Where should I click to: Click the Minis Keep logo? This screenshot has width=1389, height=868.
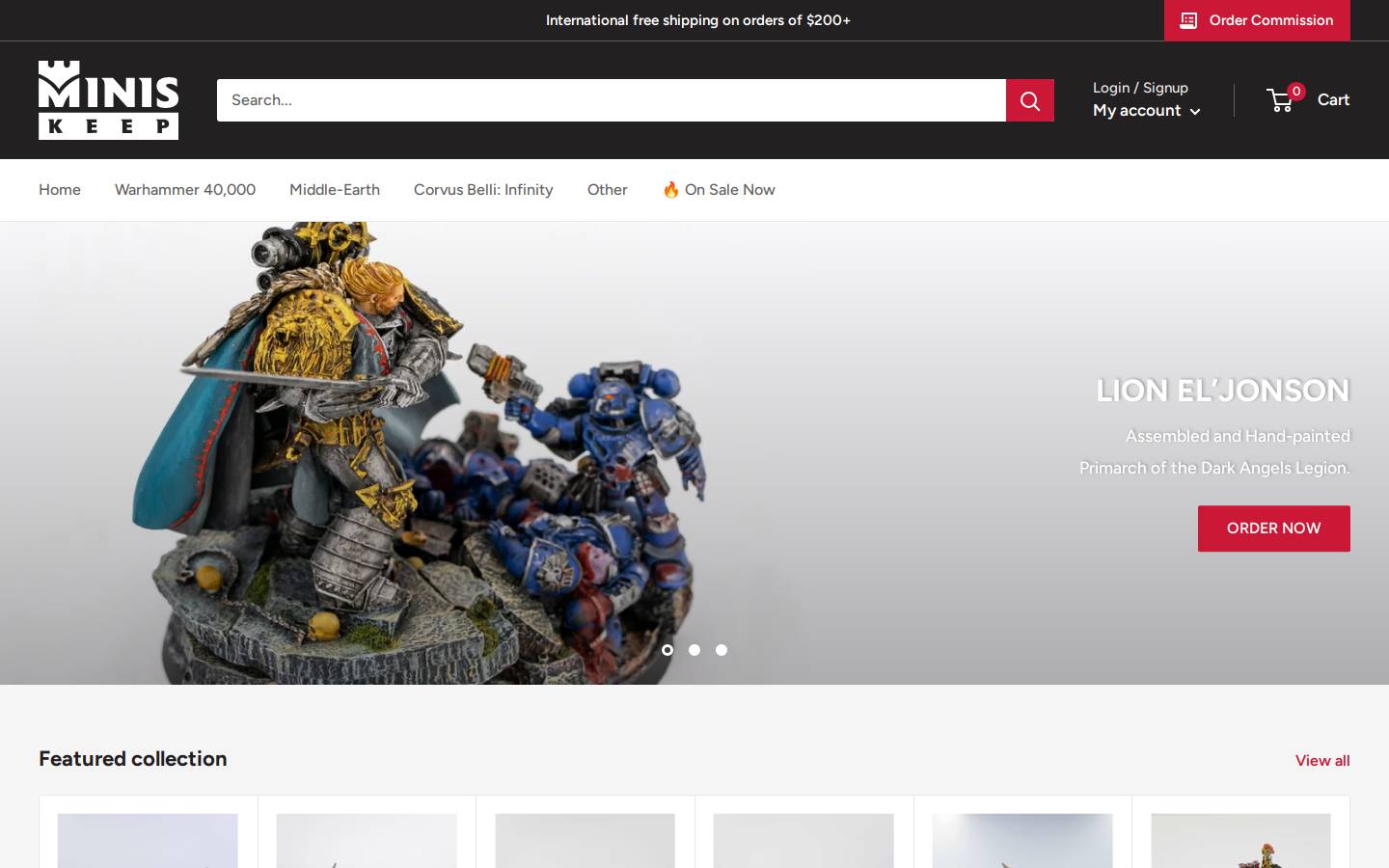(108, 100)
